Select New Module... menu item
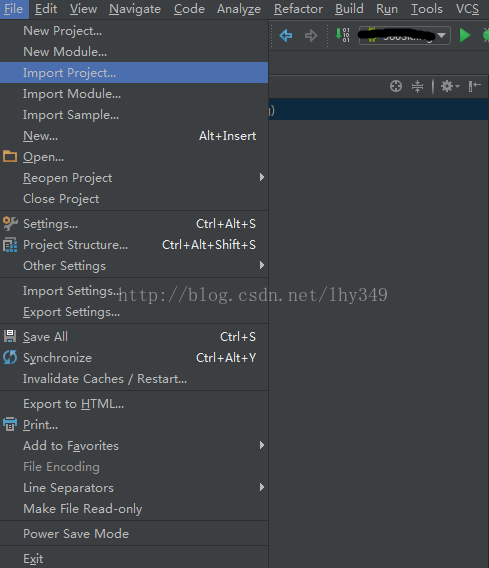The height and width of the screenshot is (568, 489). click(134, 52)
